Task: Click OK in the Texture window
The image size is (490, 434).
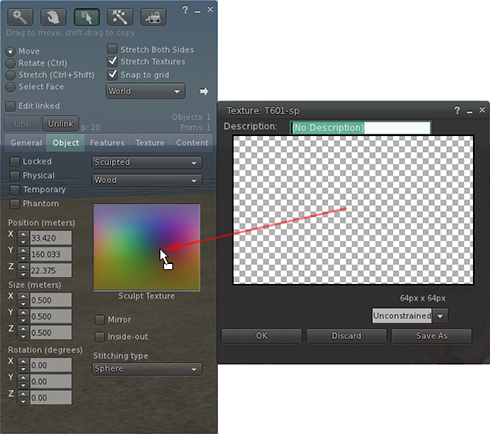Action: [262, 336]
